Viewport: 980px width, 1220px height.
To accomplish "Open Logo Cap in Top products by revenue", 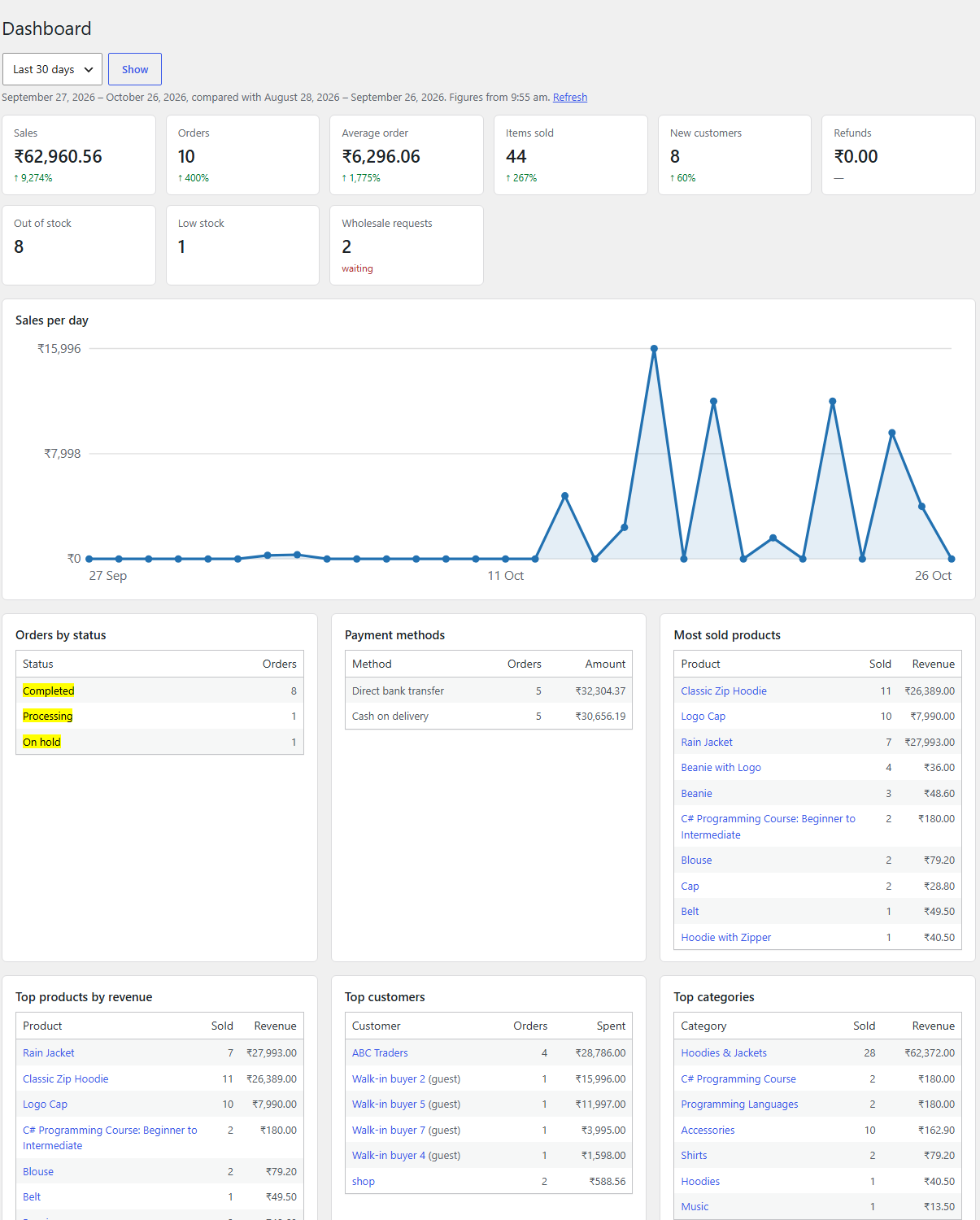I will tap(46, 1104).
